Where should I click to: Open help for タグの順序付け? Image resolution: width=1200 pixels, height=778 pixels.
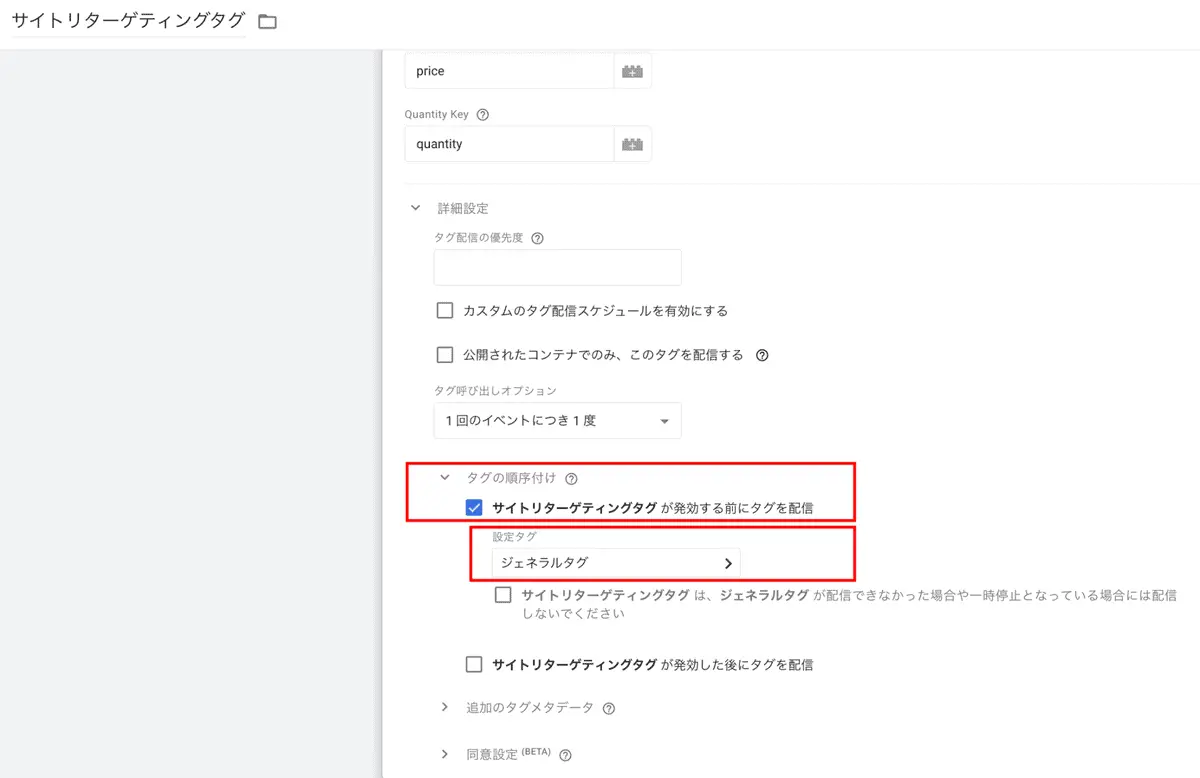coord(570,478)
